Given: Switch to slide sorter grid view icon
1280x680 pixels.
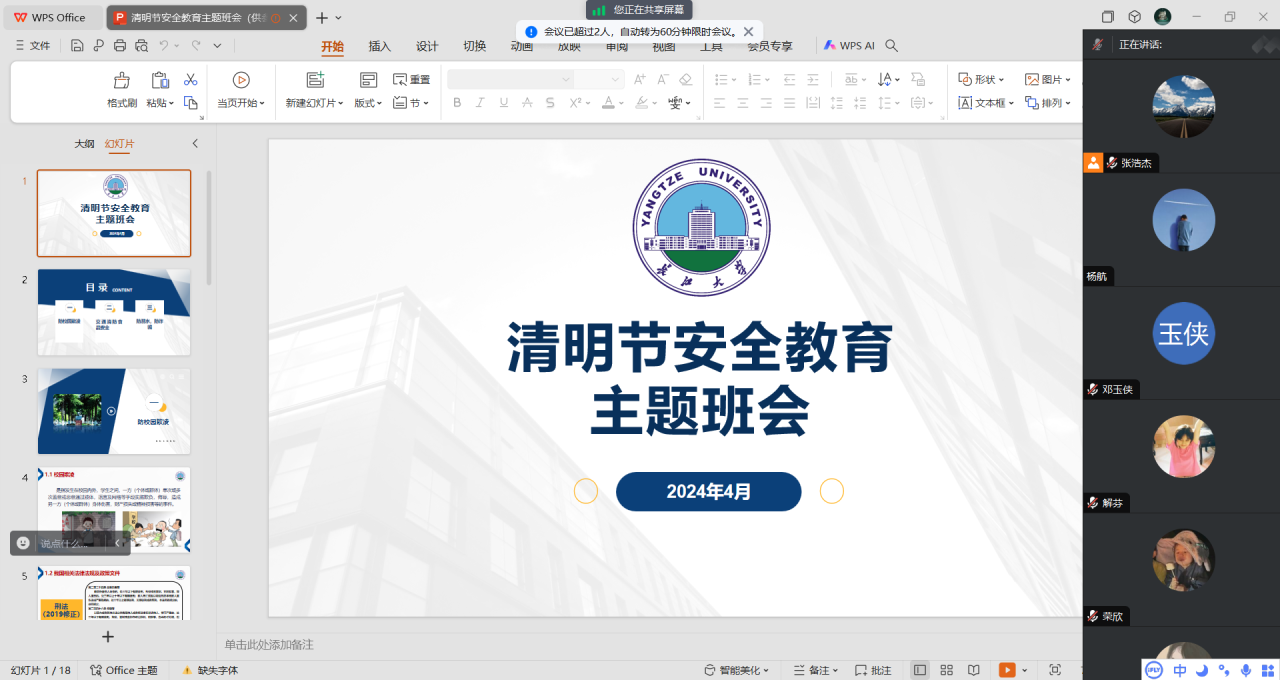Looking at the screenshot, I should [x=946, y=670].
